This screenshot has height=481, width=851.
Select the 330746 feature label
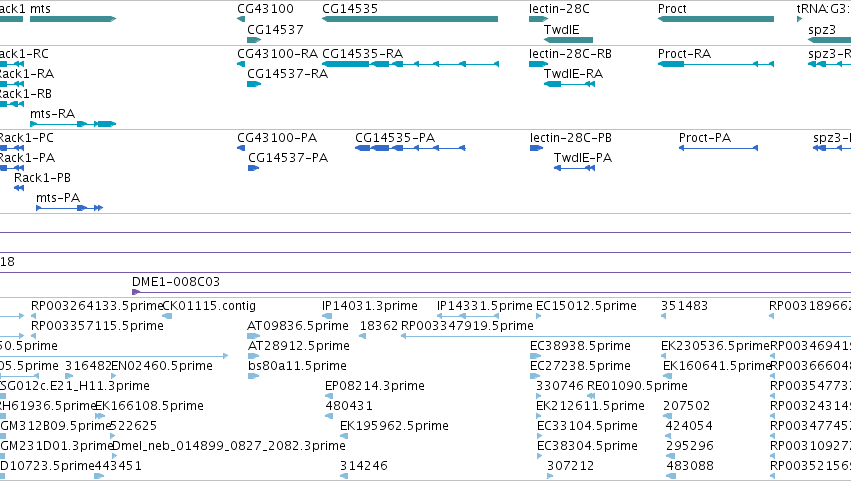(560, 386)
